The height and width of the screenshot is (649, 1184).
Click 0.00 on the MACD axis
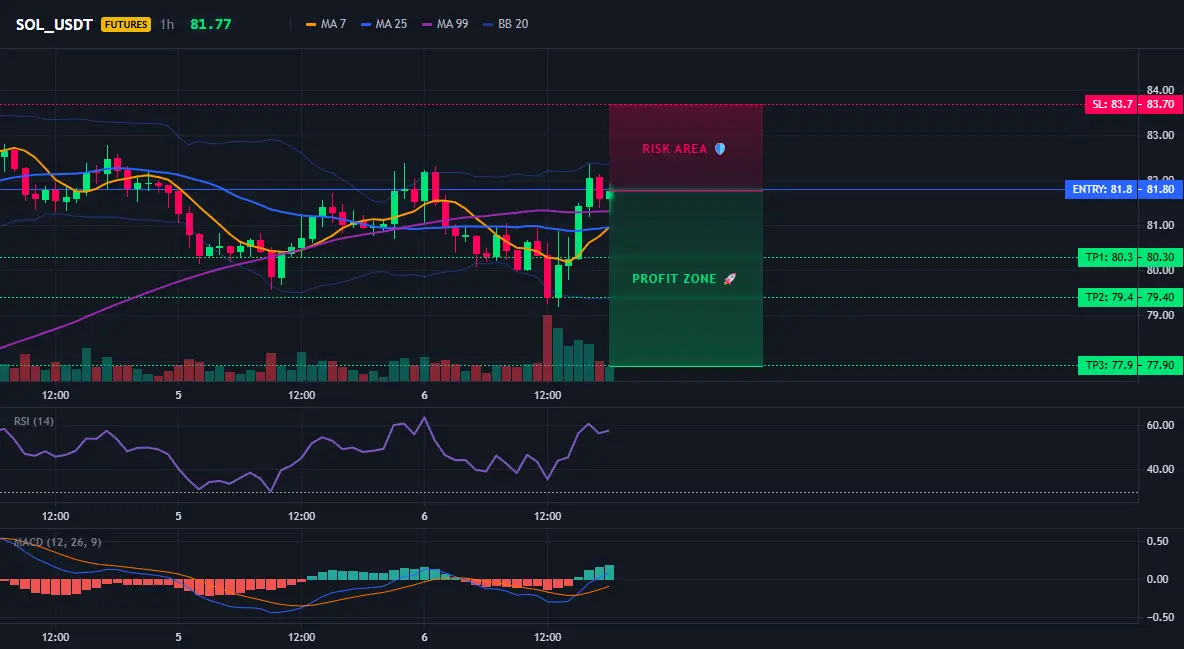[1158, 579]
